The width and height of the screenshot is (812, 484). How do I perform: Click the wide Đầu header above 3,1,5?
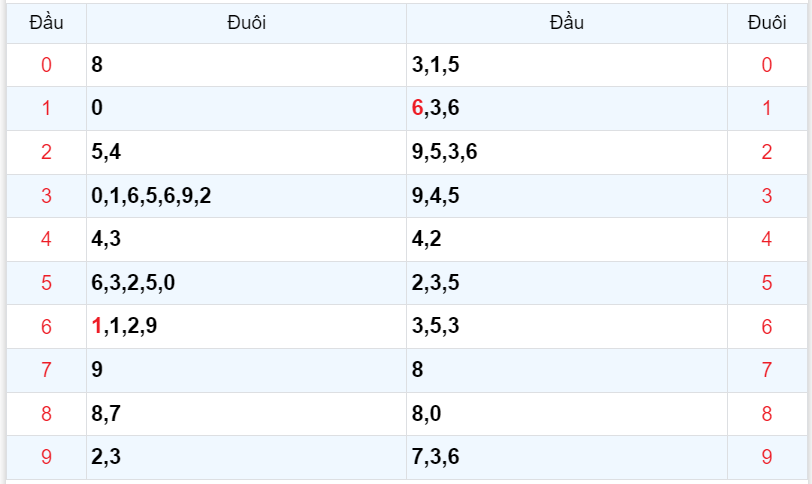click(x=566, y=23)
